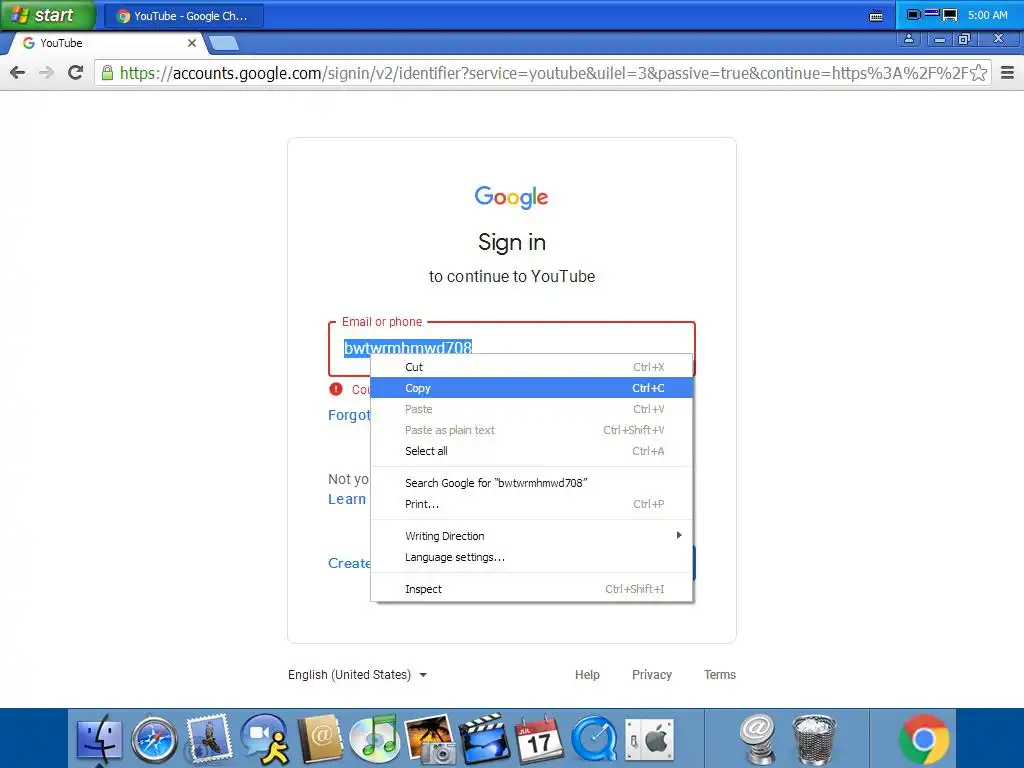Choose Select all from the context menu
1024x768 pixels.
[532, 451]
